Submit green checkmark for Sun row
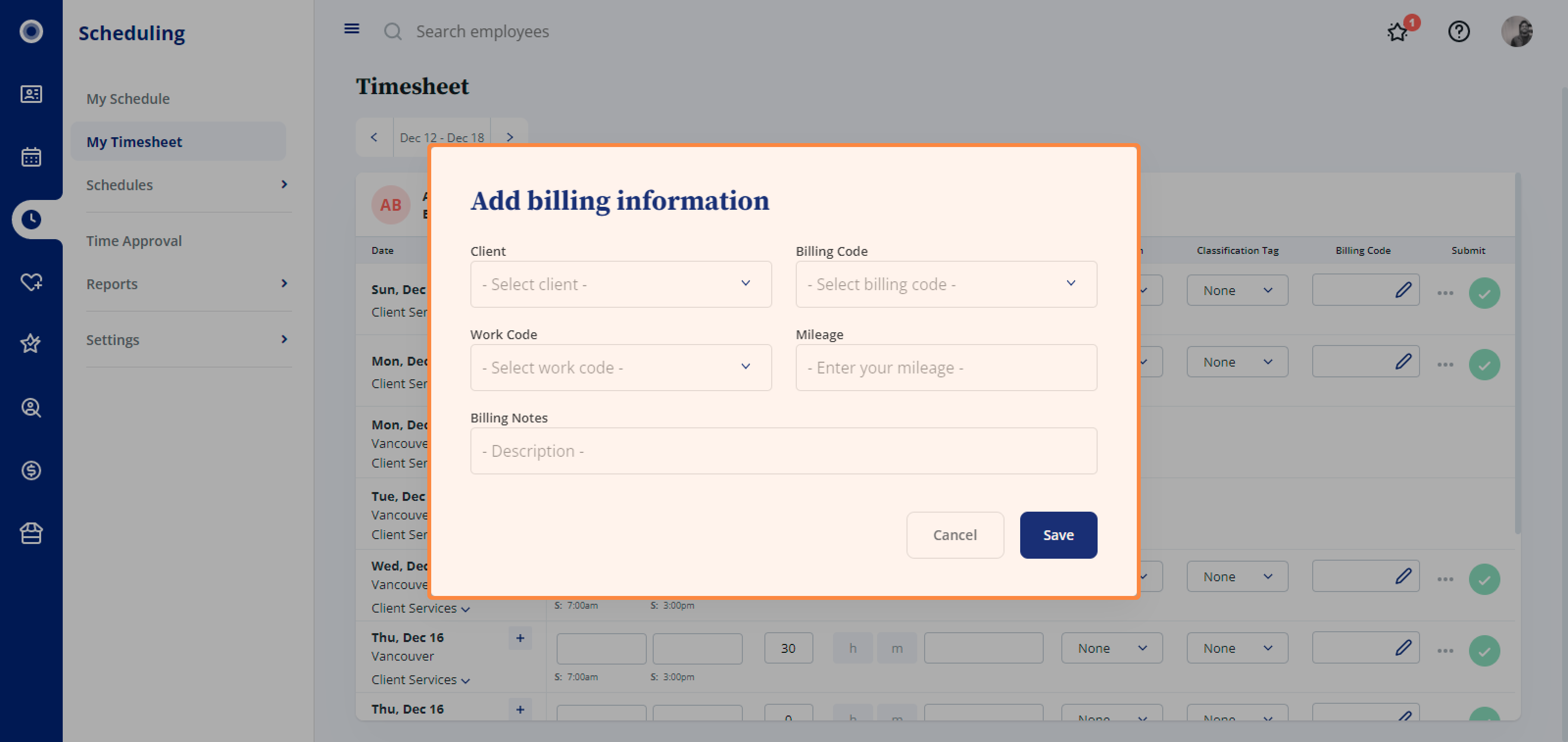This screenshot has width=1568, height=742. 1484,293
